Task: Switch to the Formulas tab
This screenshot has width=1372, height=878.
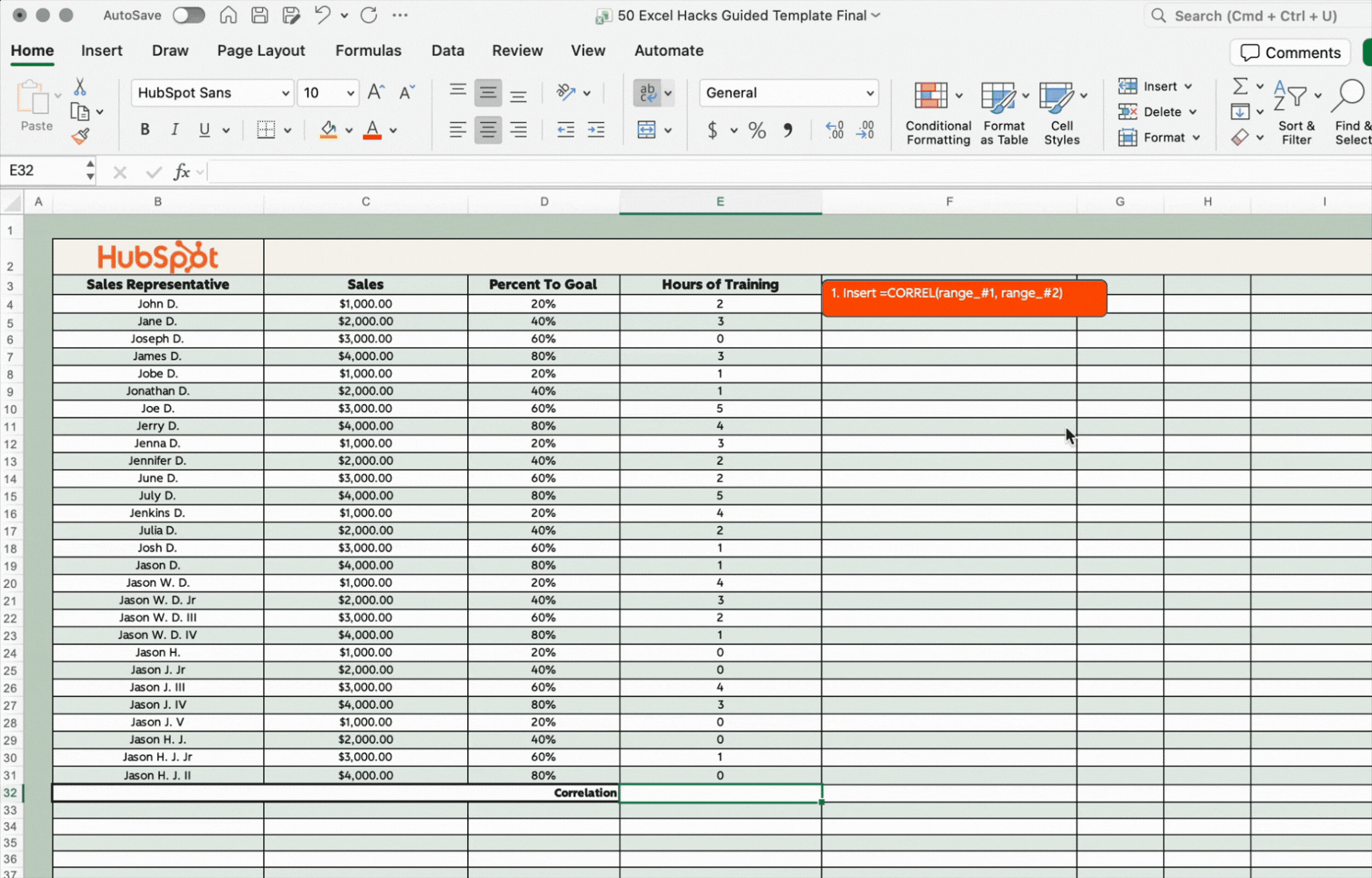Action: point(368,51)
